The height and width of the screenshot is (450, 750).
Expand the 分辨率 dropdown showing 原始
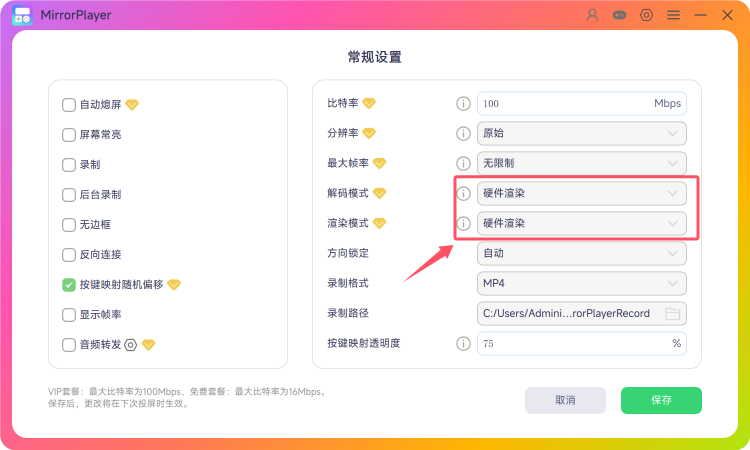click(x=582, y=133)
